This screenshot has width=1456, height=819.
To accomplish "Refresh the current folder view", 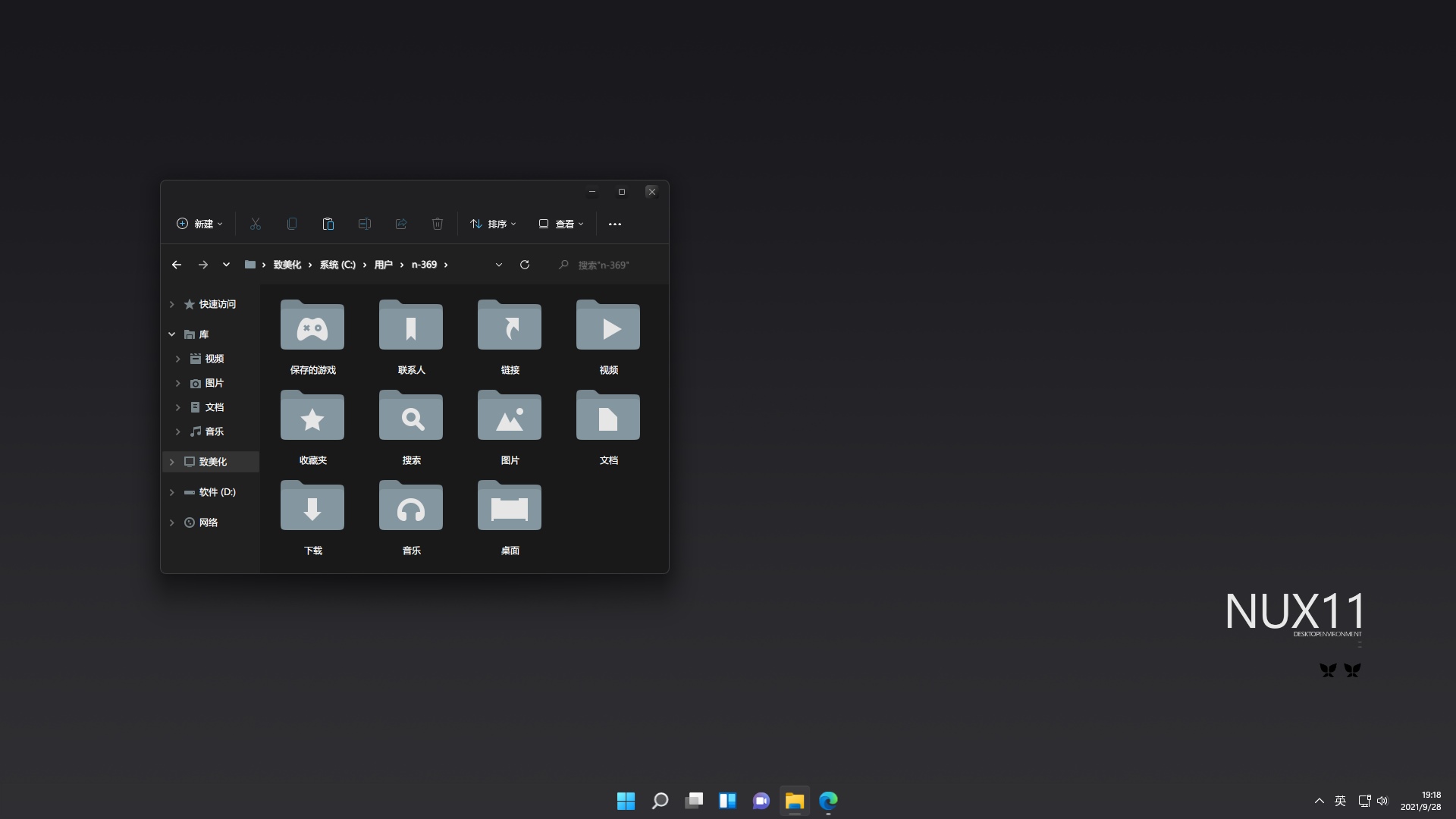I will [x=525, y=265].
